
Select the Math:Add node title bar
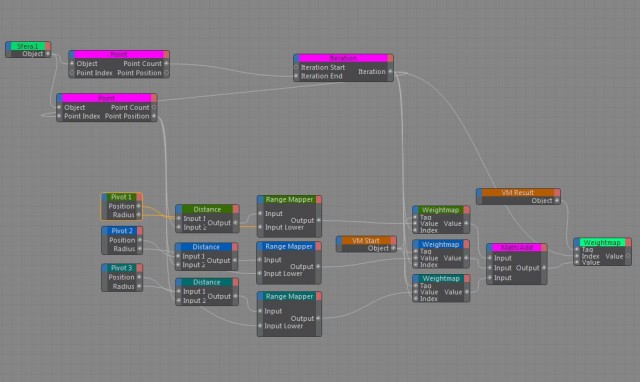pos(517,248)
